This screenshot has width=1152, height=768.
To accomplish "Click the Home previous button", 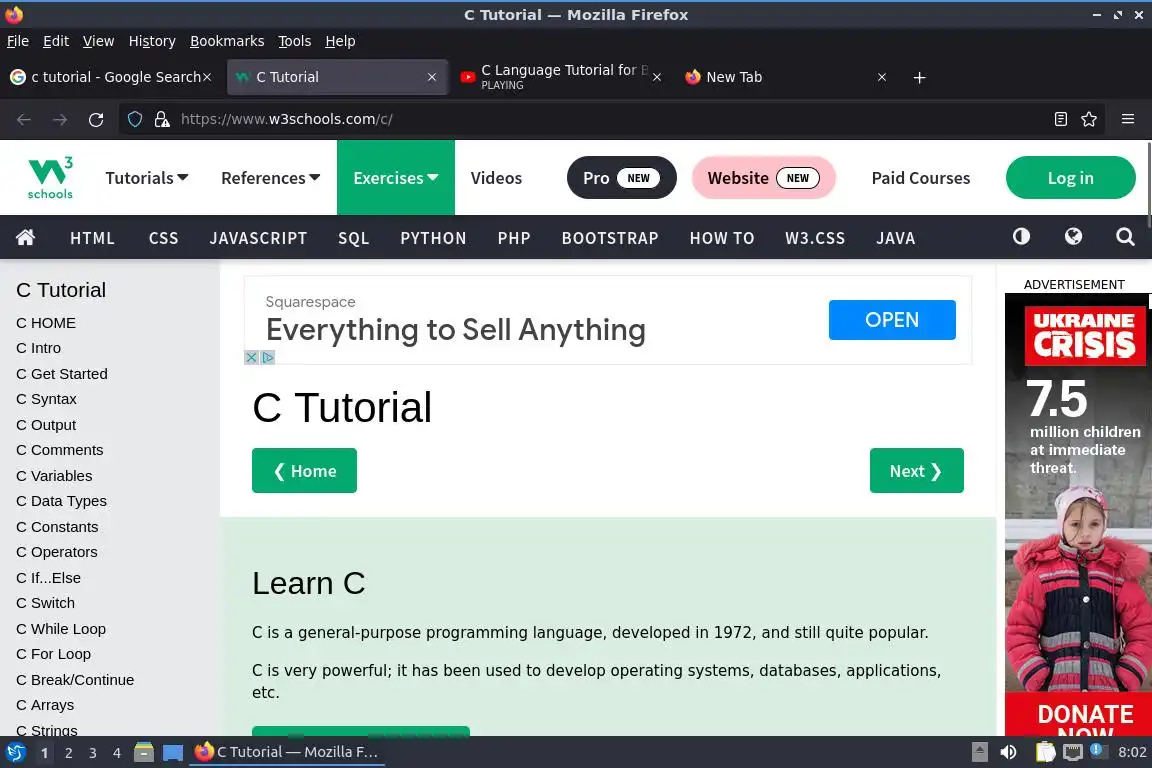I will point(304,471).
